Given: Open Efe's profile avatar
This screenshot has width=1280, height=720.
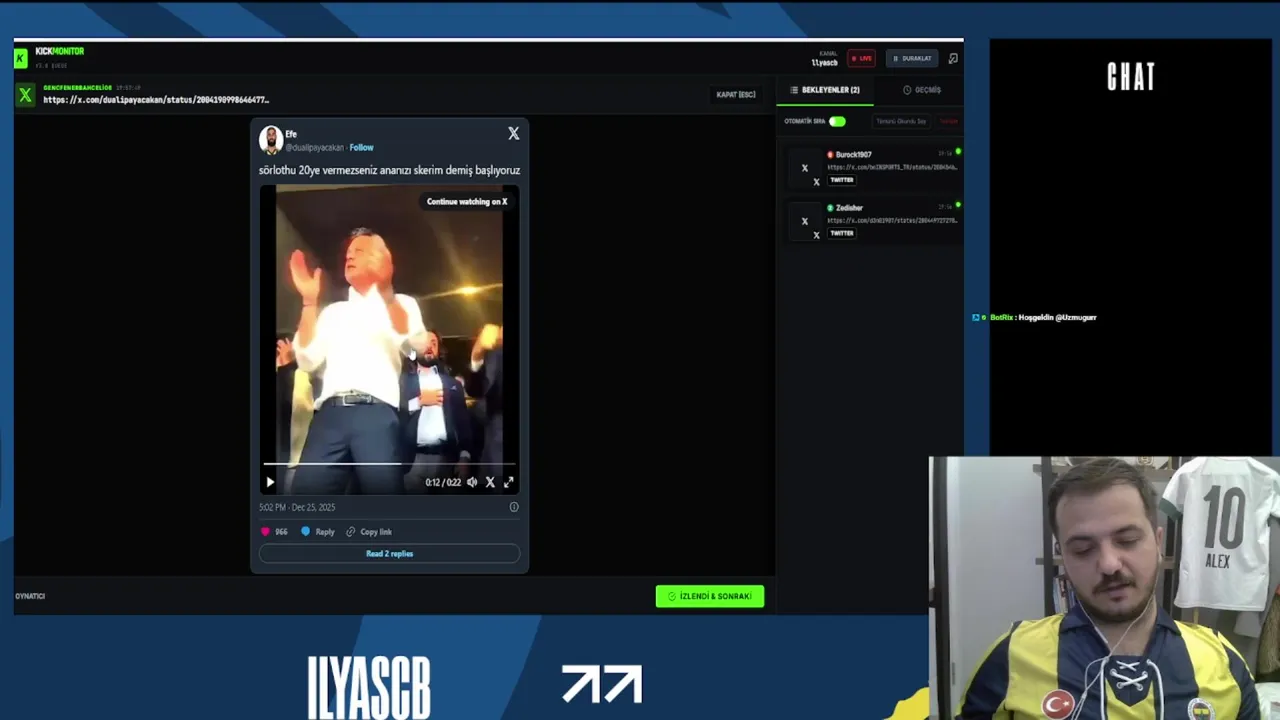Looking at the screenshot, I should pos(270,139).
